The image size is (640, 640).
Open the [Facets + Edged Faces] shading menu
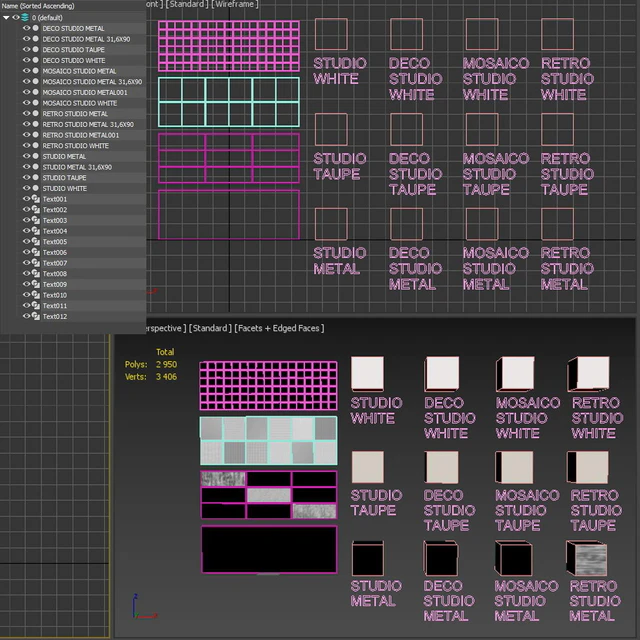tap(279, 328)
